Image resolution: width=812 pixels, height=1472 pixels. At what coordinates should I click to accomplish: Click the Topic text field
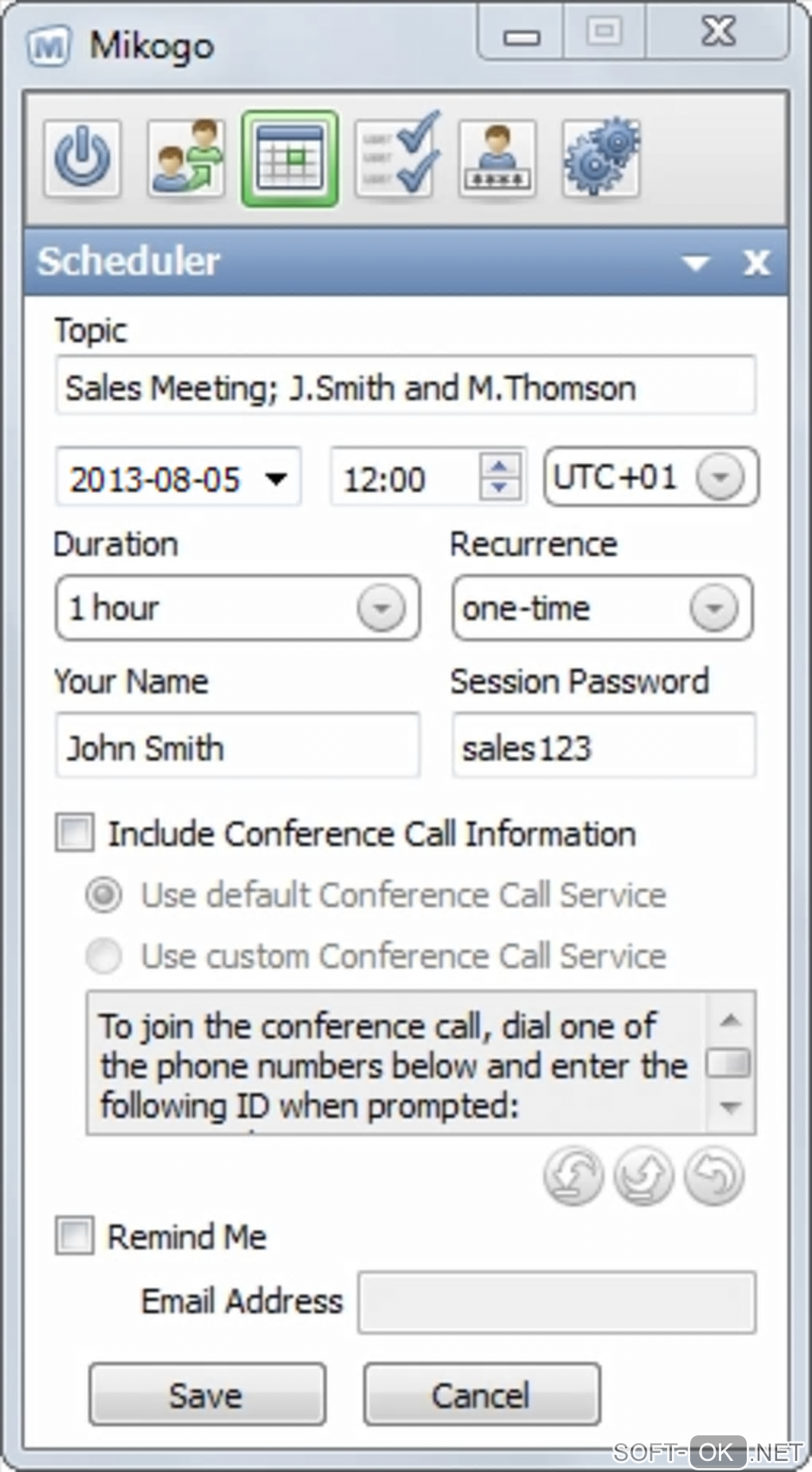point(405,387)
